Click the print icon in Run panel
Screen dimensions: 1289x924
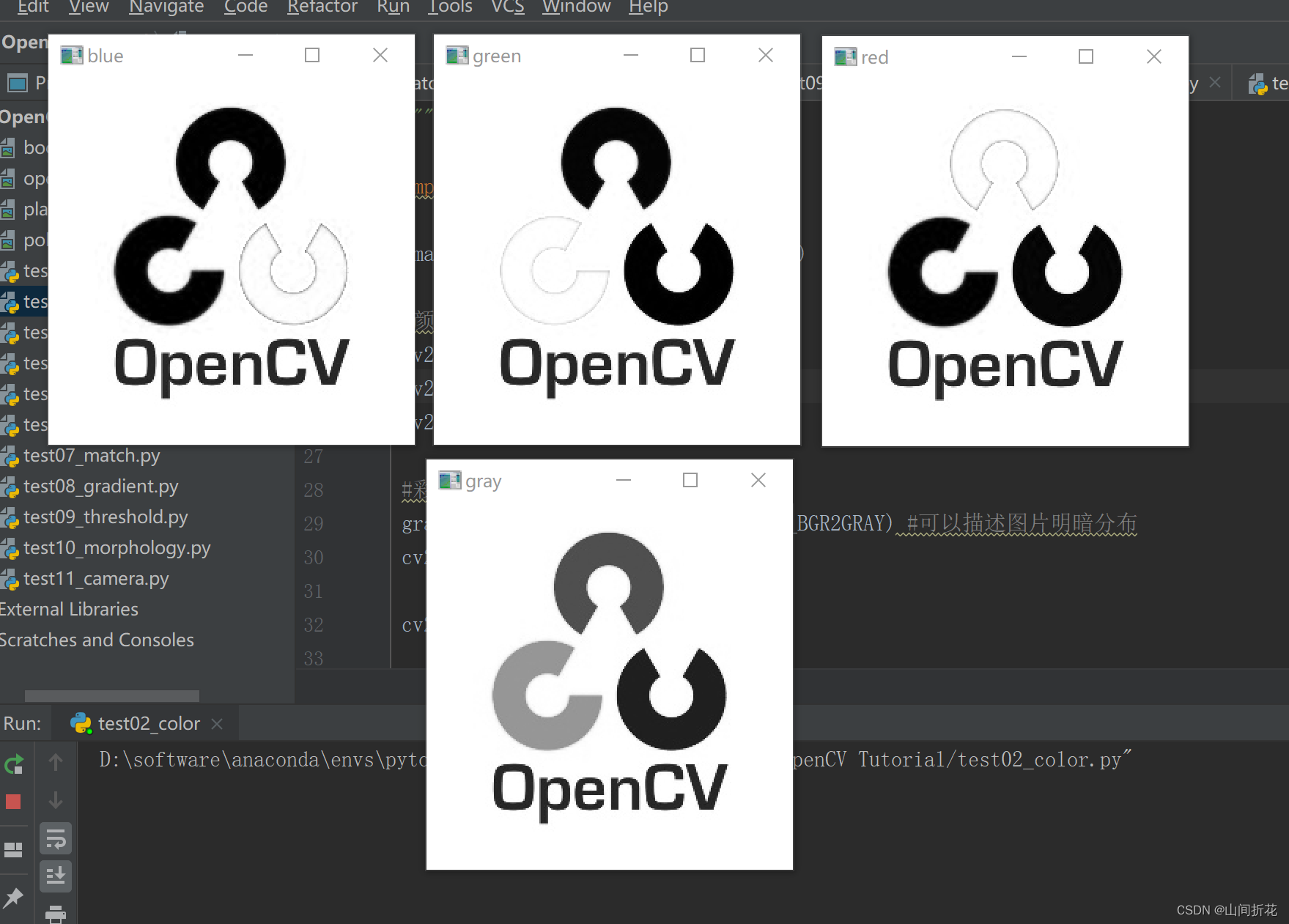[x=56, y=914]
